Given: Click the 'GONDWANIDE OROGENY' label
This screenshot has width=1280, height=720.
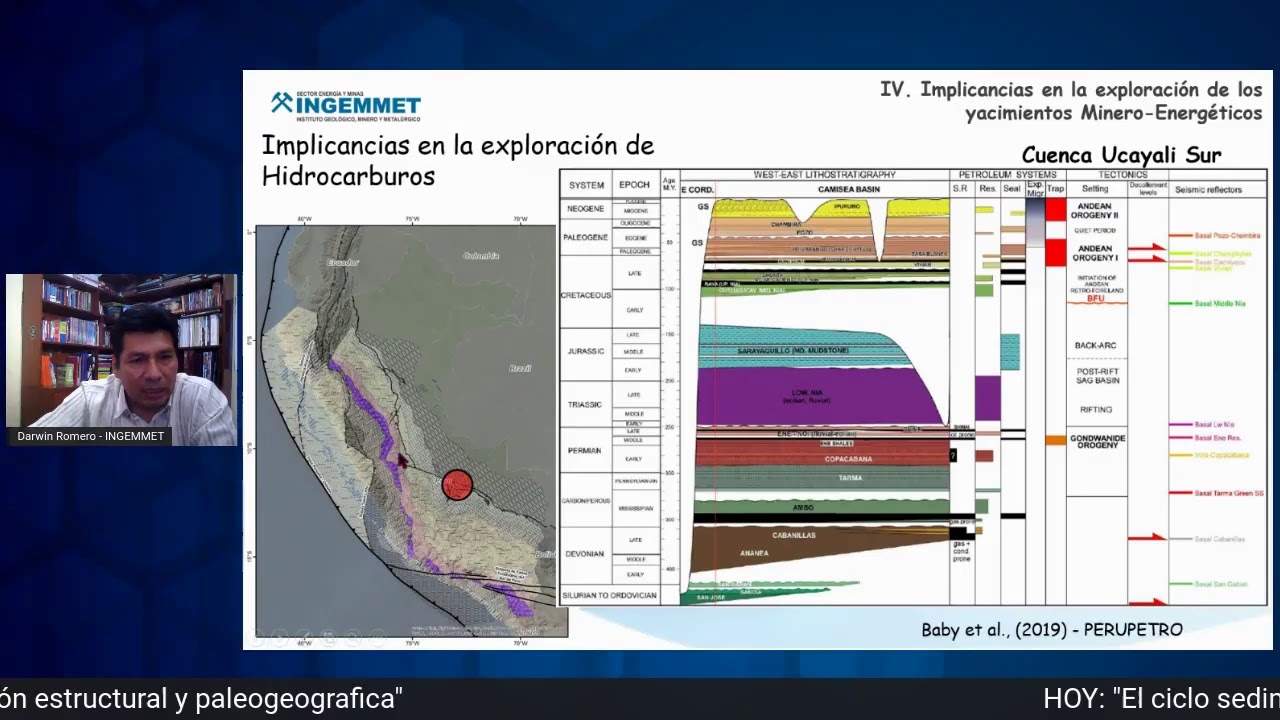Looking at the screenshot, I should (x=1096, y=443).
